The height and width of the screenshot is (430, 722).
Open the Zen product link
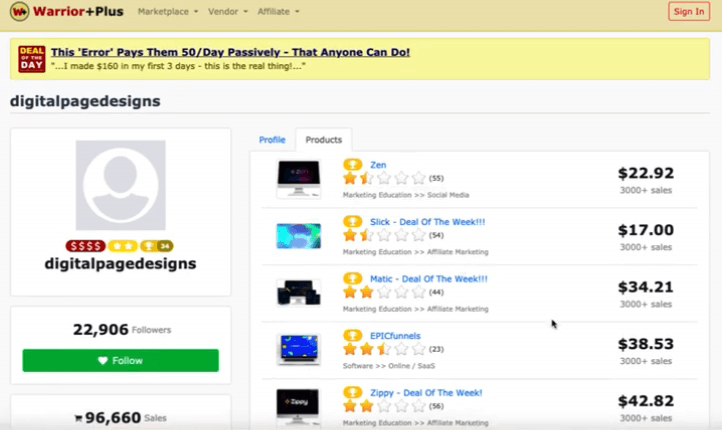pyautogui.click(x=378, y=165)
